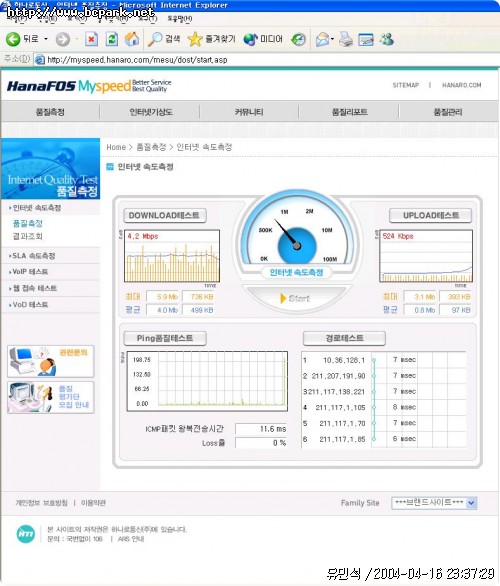The width and height of the screenshot is (500, 586).
Task: Click the IE Forward arrow icon
Action: tap(62, 39)
